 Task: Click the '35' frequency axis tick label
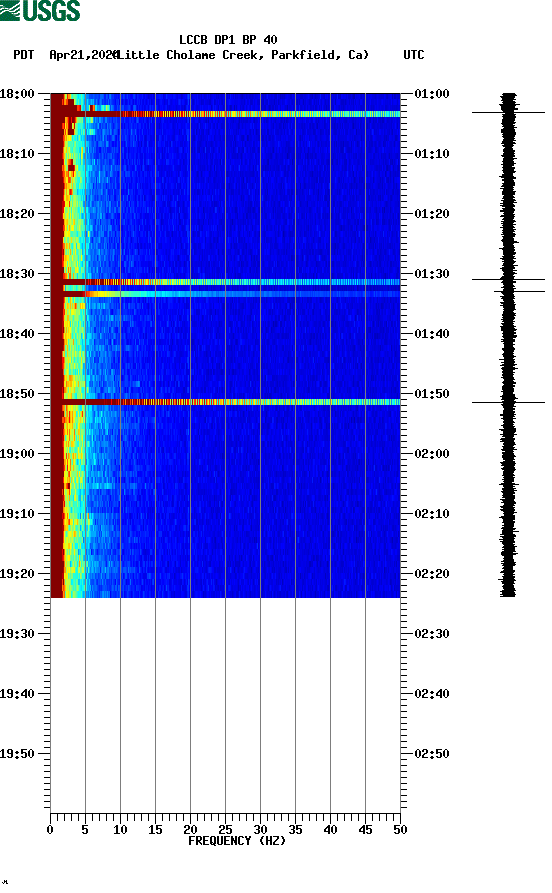coord(295,830)
